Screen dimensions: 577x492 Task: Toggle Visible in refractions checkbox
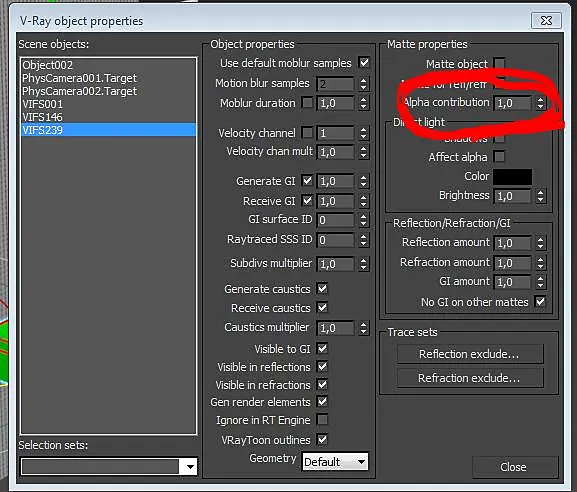tap(322, 385)
